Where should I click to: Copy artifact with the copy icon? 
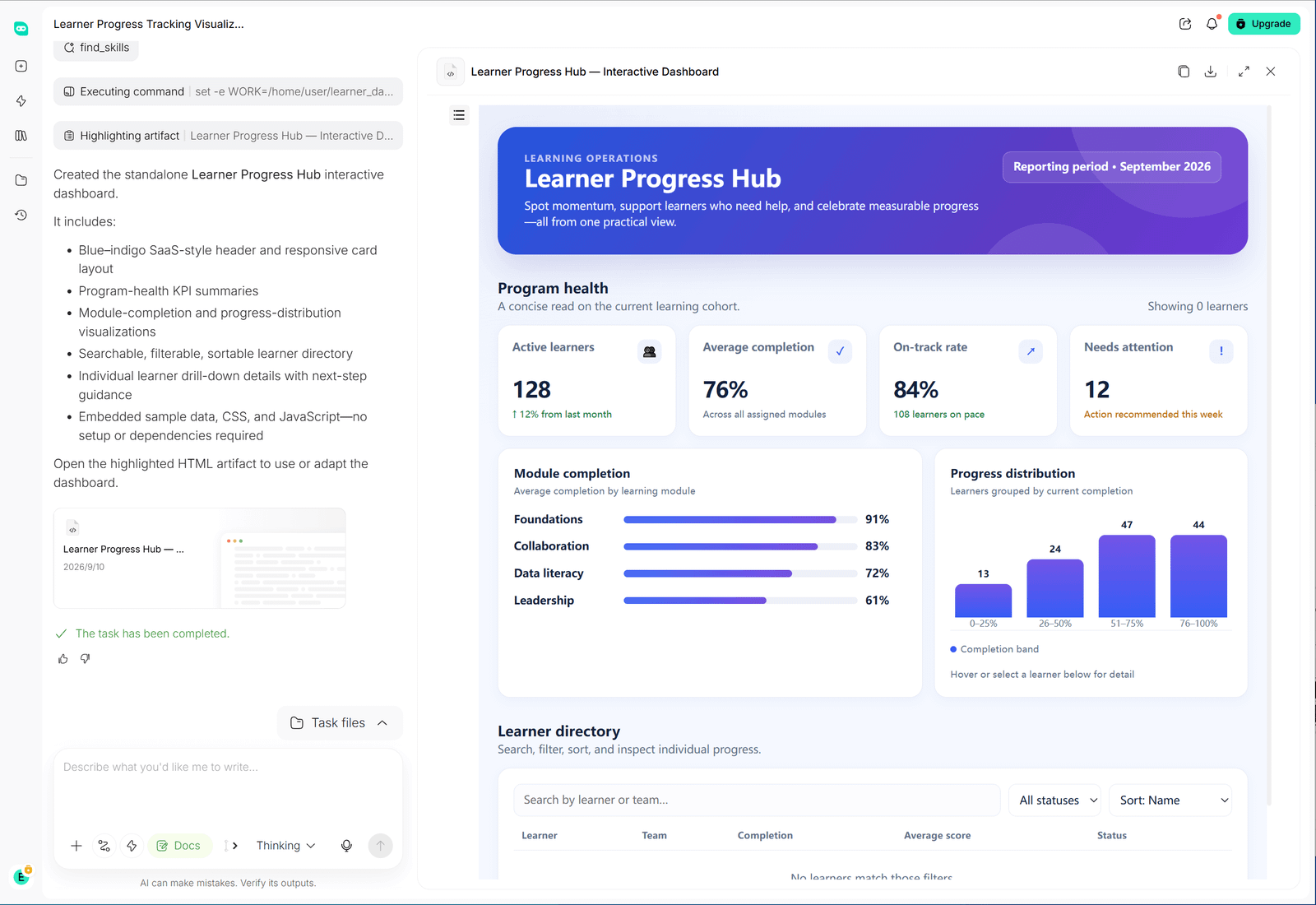coord(1184,72)
